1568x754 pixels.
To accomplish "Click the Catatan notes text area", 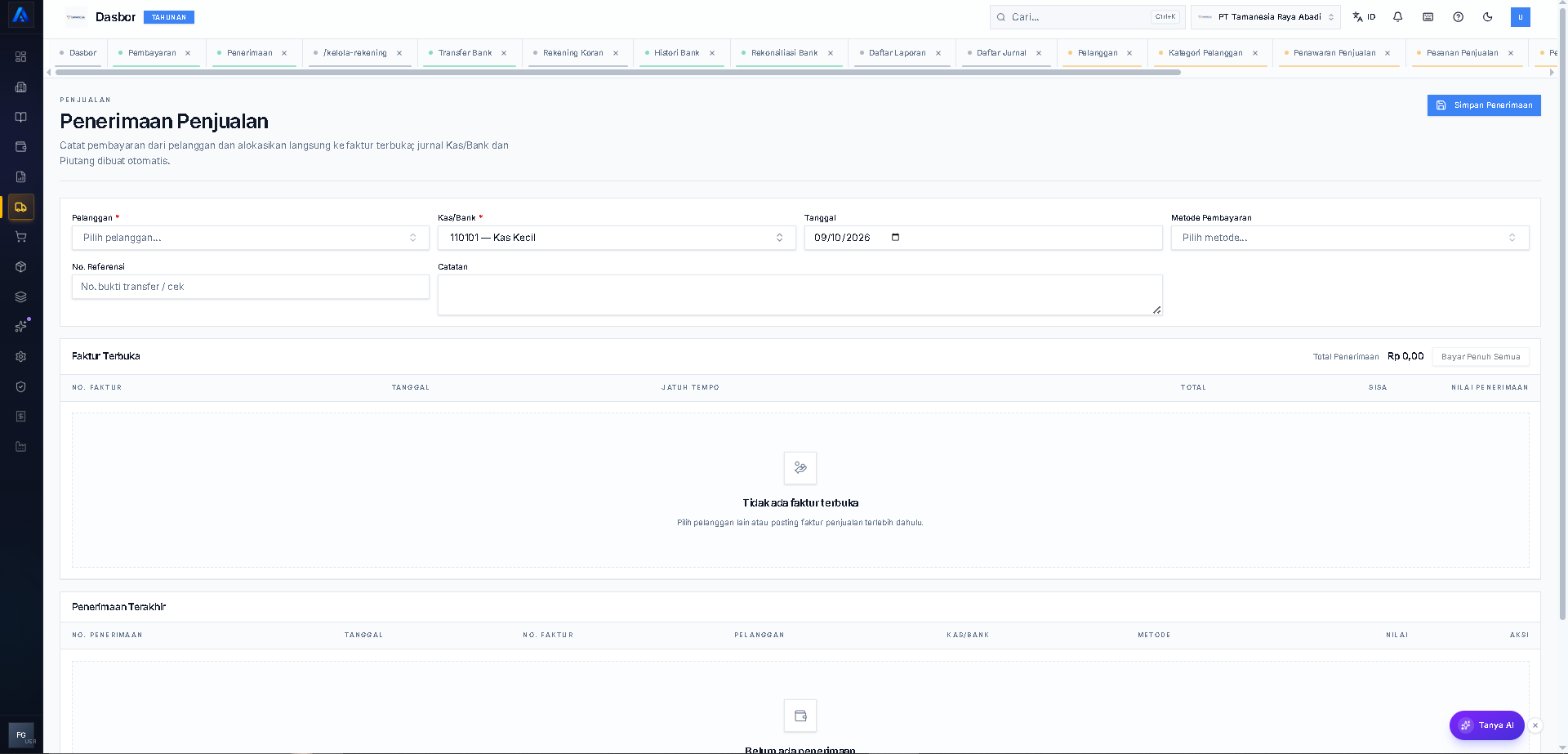I will [800, 295].
